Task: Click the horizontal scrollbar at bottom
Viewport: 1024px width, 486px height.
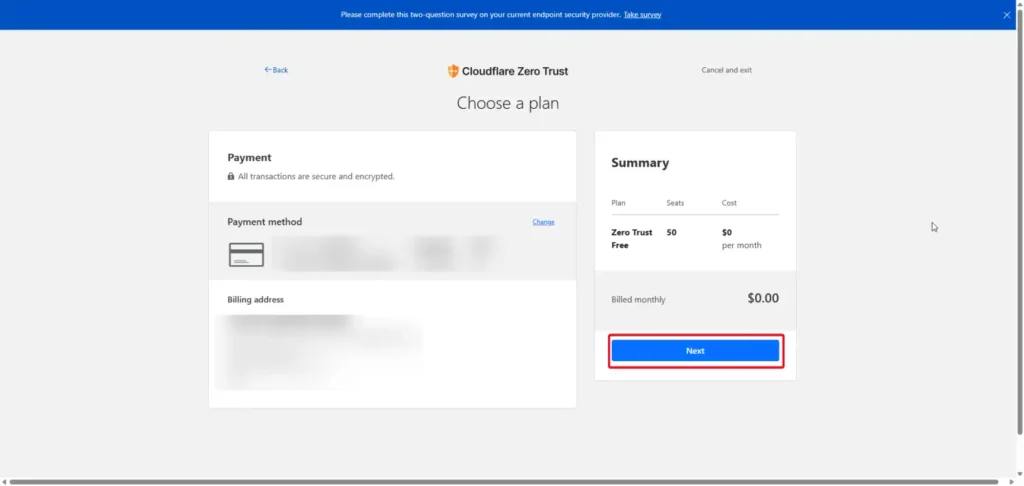Action: tap(503, 482)
